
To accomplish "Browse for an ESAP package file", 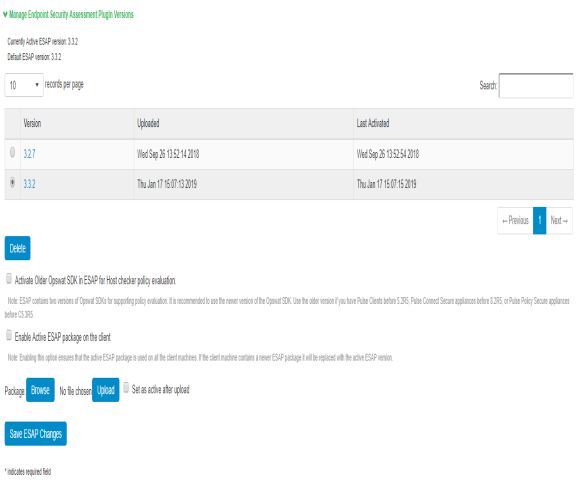I will [x=40, y=390].
